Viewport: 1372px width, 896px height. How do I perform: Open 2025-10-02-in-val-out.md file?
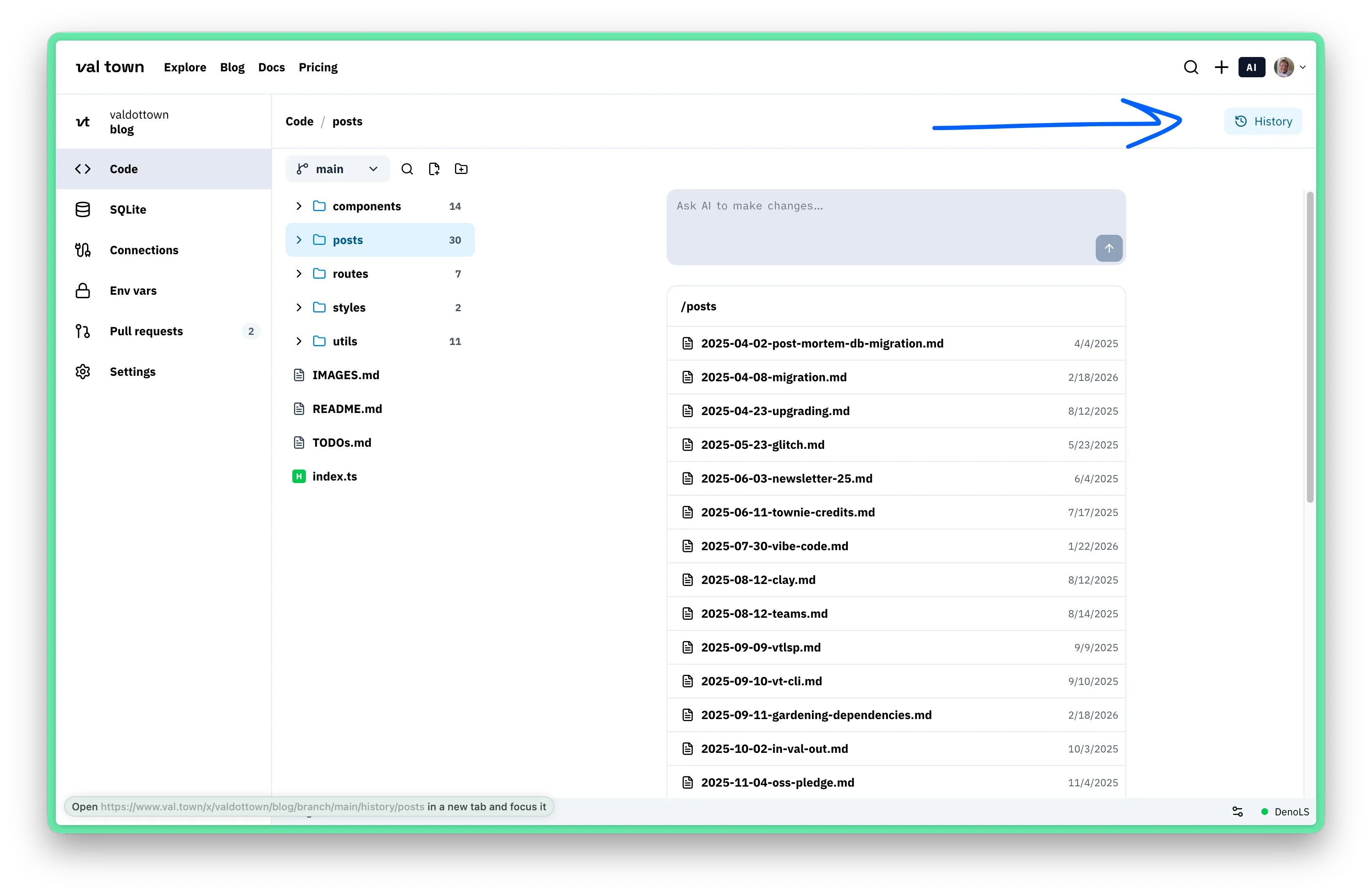[x=896, y=749]
